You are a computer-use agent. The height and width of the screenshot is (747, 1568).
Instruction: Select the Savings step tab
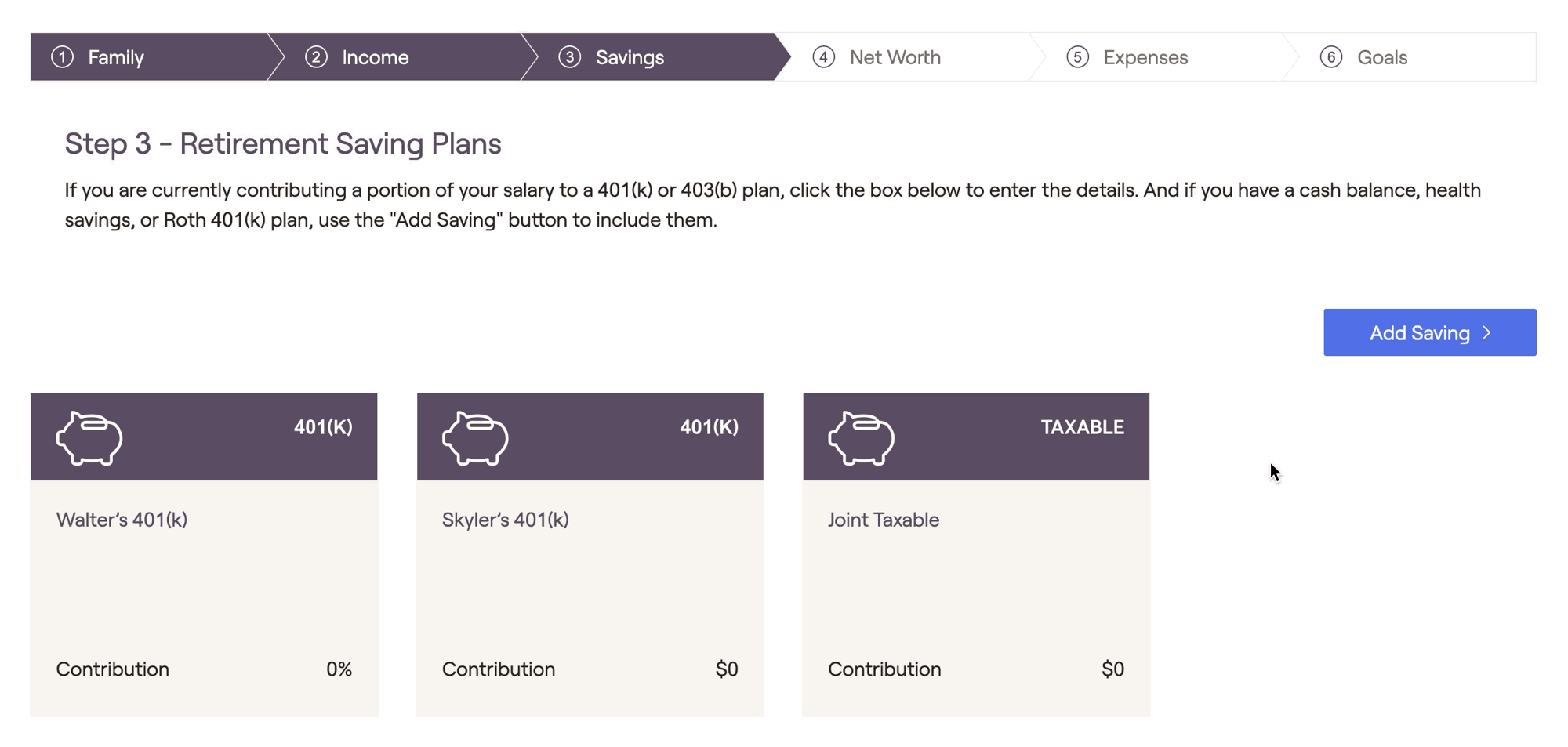656,57
